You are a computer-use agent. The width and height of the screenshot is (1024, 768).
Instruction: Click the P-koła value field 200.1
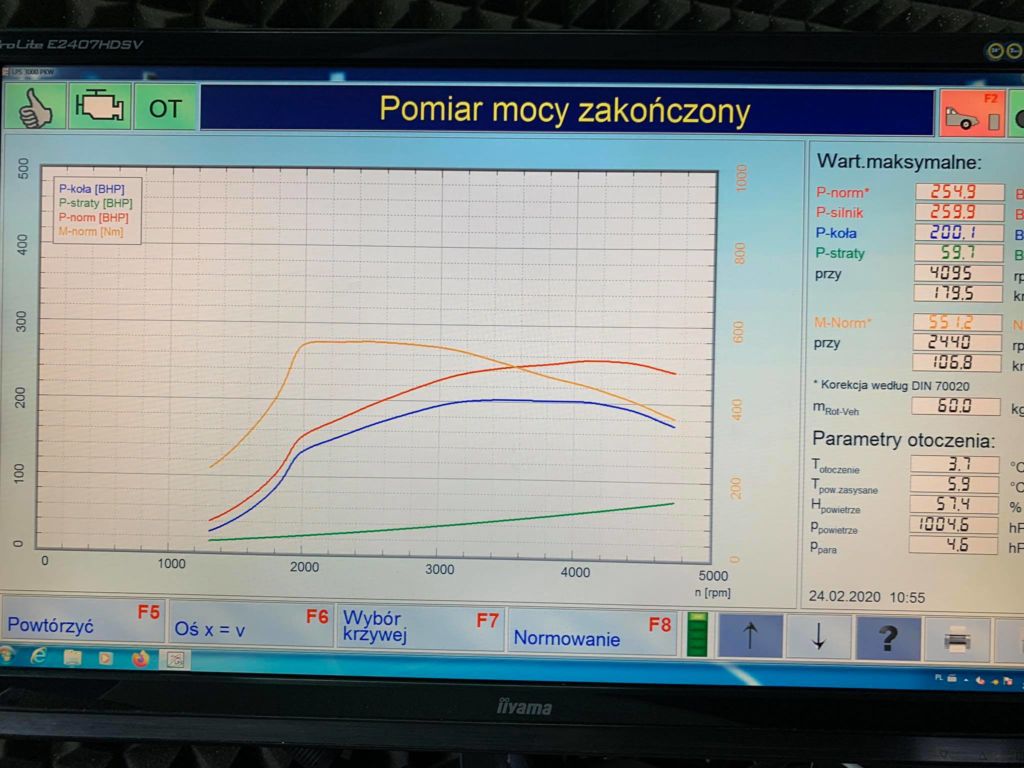pyautogui.click(x=958, y=232)
